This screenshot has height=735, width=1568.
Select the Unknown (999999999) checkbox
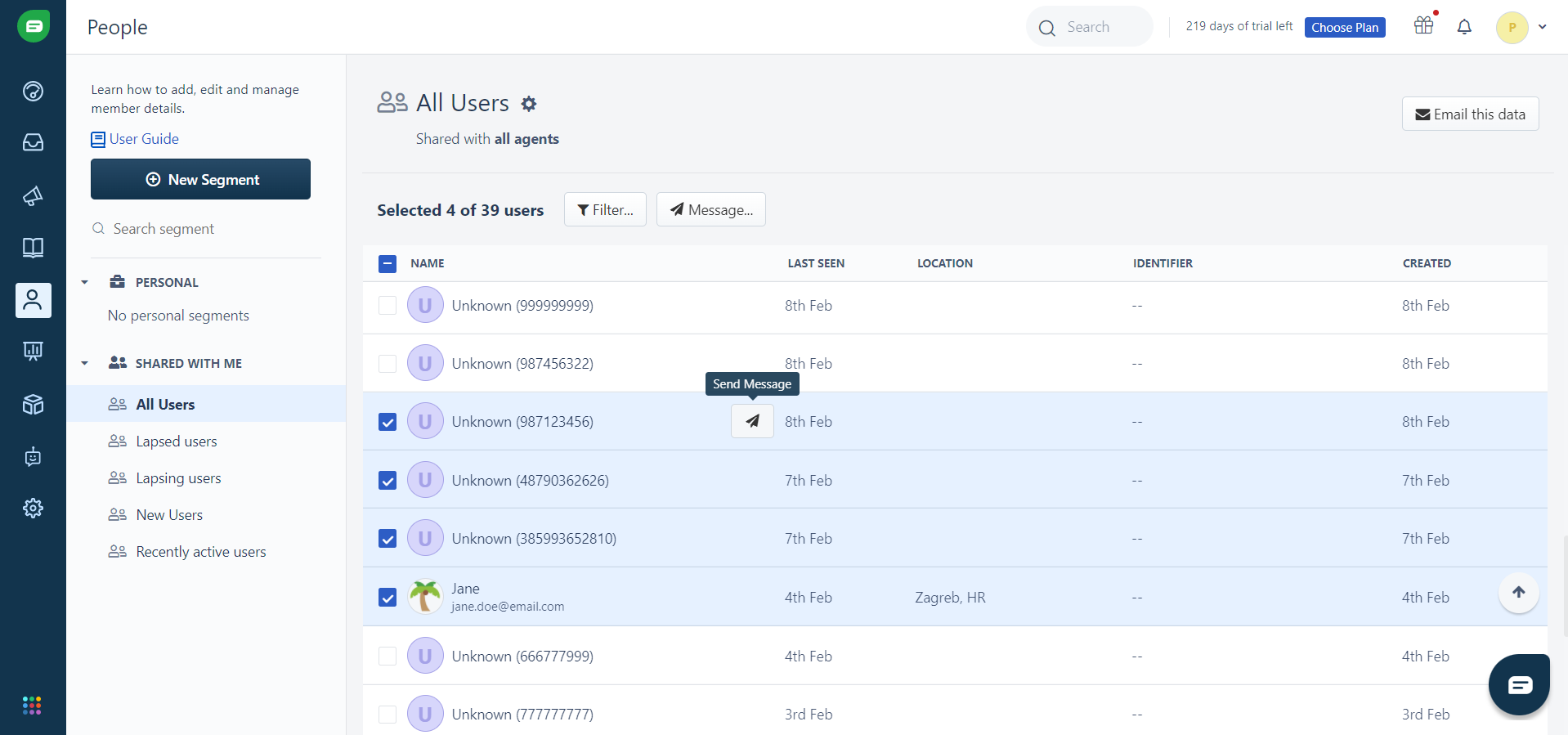[388, 306]
